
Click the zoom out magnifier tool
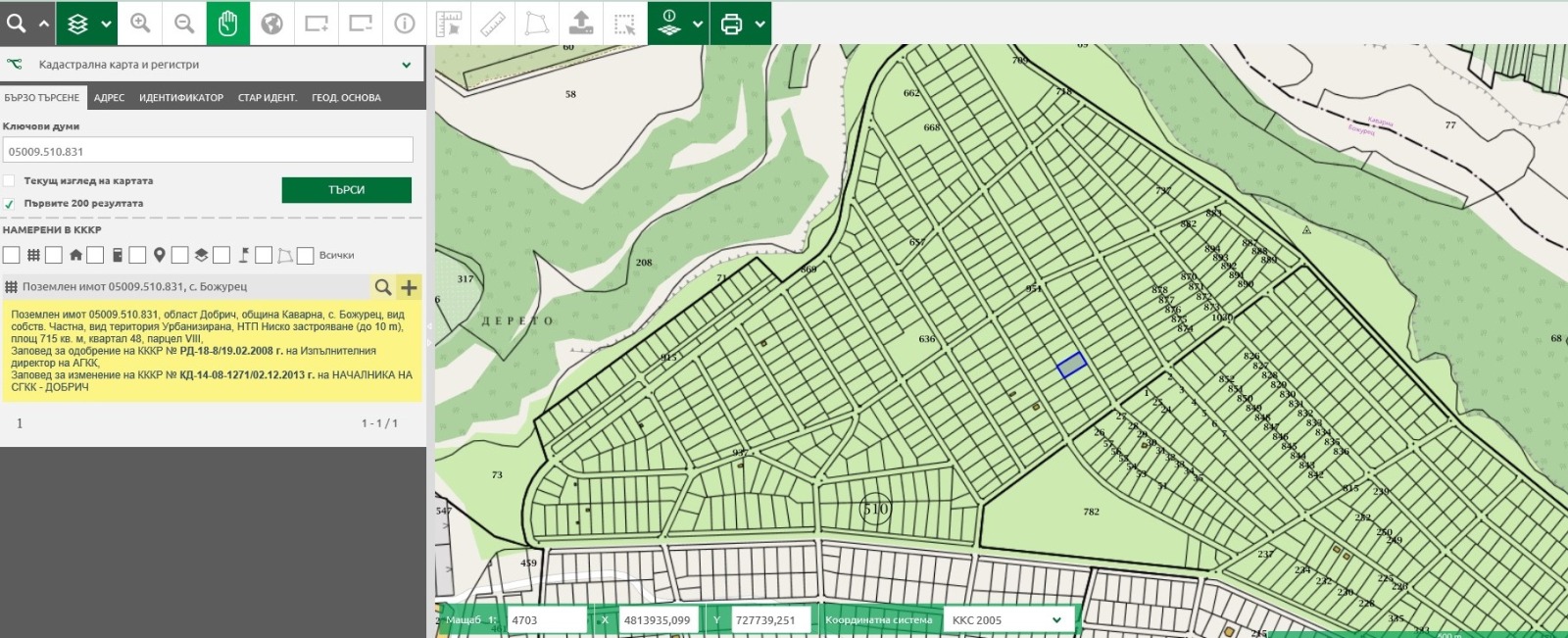184,23
